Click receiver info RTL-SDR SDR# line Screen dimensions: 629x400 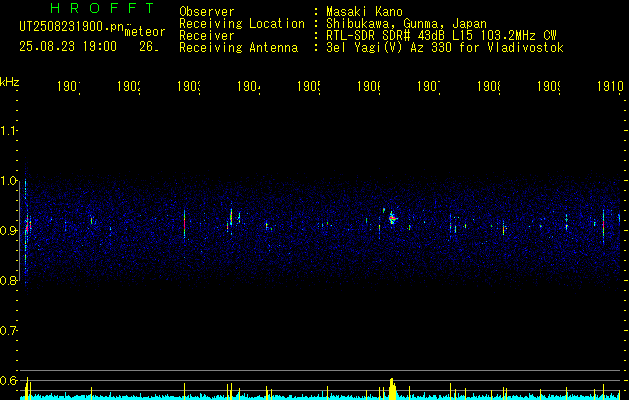coord(441,36)
